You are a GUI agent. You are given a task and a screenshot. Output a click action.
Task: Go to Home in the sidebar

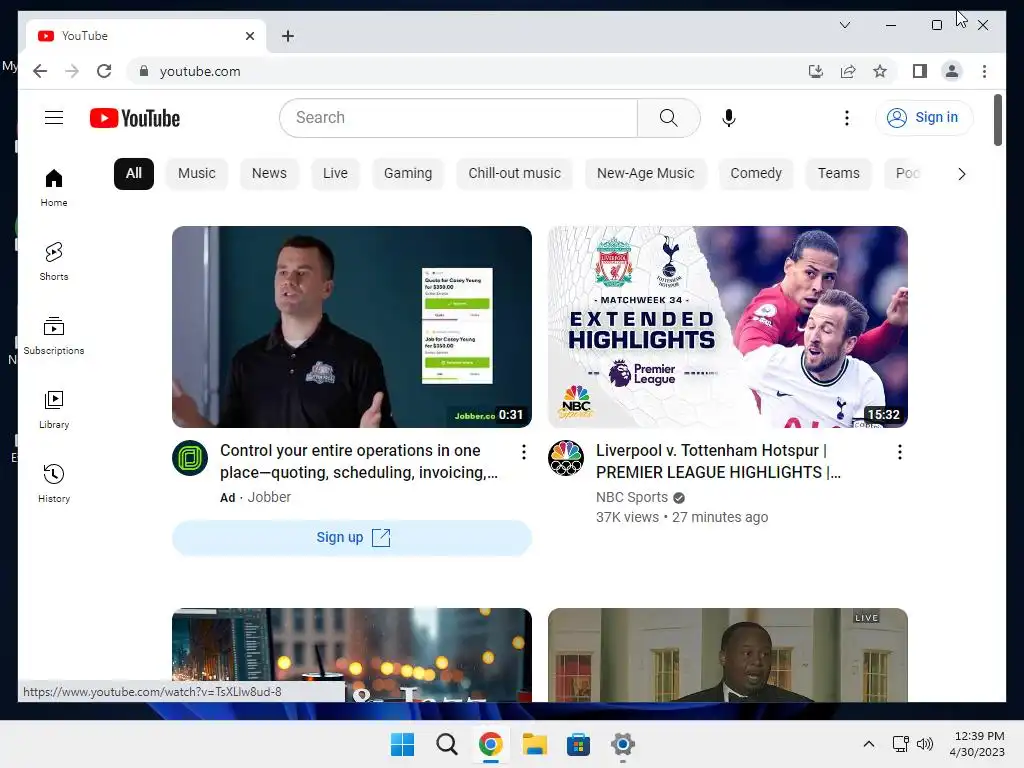pyautogui.click(x=54, y=188)
